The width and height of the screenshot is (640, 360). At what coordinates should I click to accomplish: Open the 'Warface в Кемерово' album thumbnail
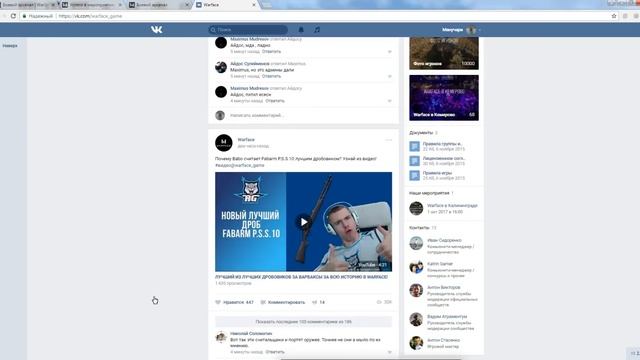pos(444,98)
